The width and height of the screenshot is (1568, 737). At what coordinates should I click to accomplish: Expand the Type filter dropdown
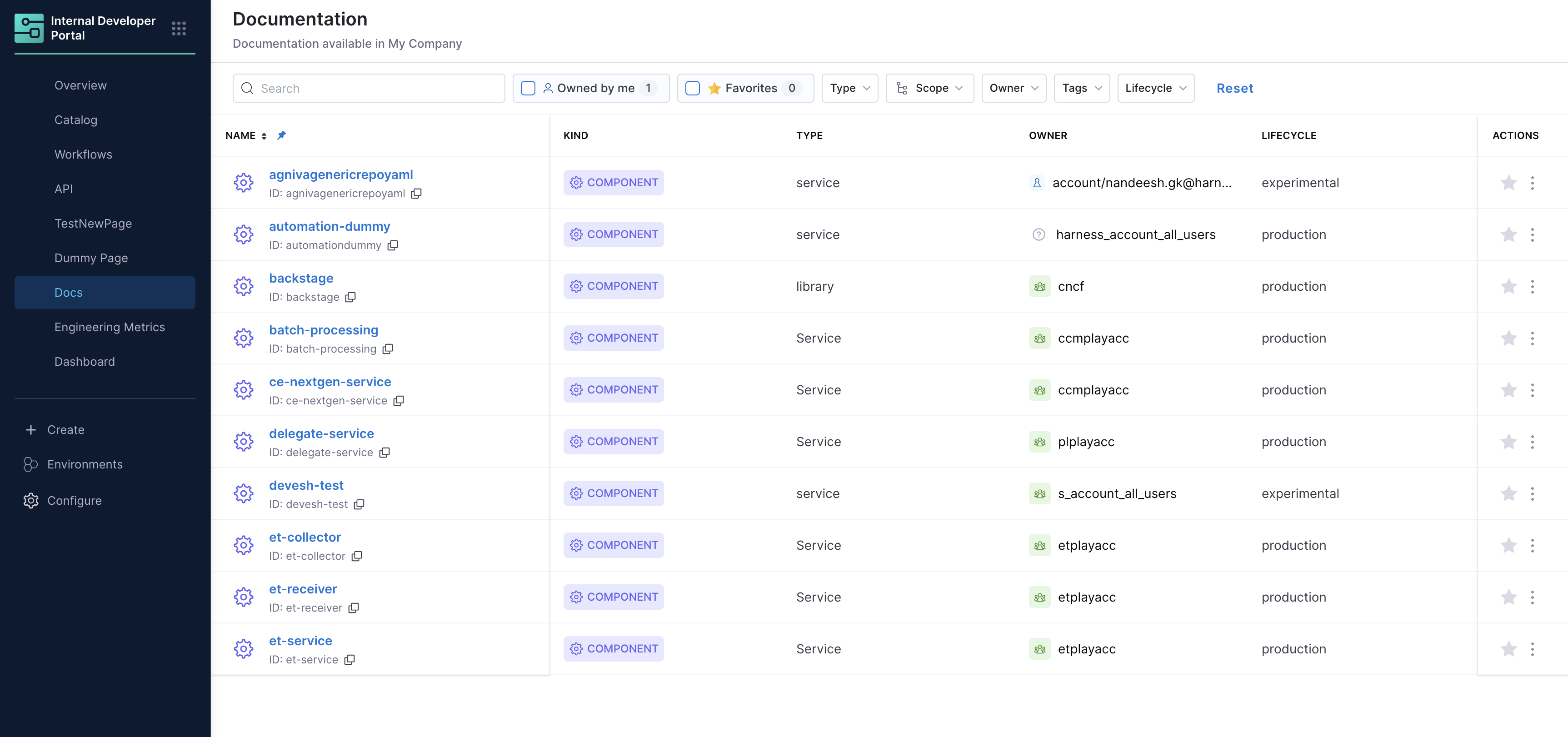(x=849, y=88)
